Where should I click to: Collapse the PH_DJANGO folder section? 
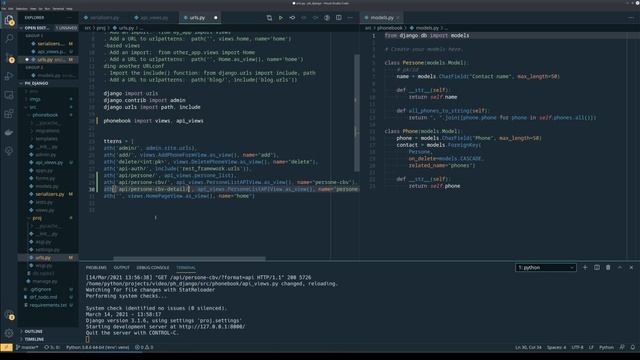(x=48, y=83)
